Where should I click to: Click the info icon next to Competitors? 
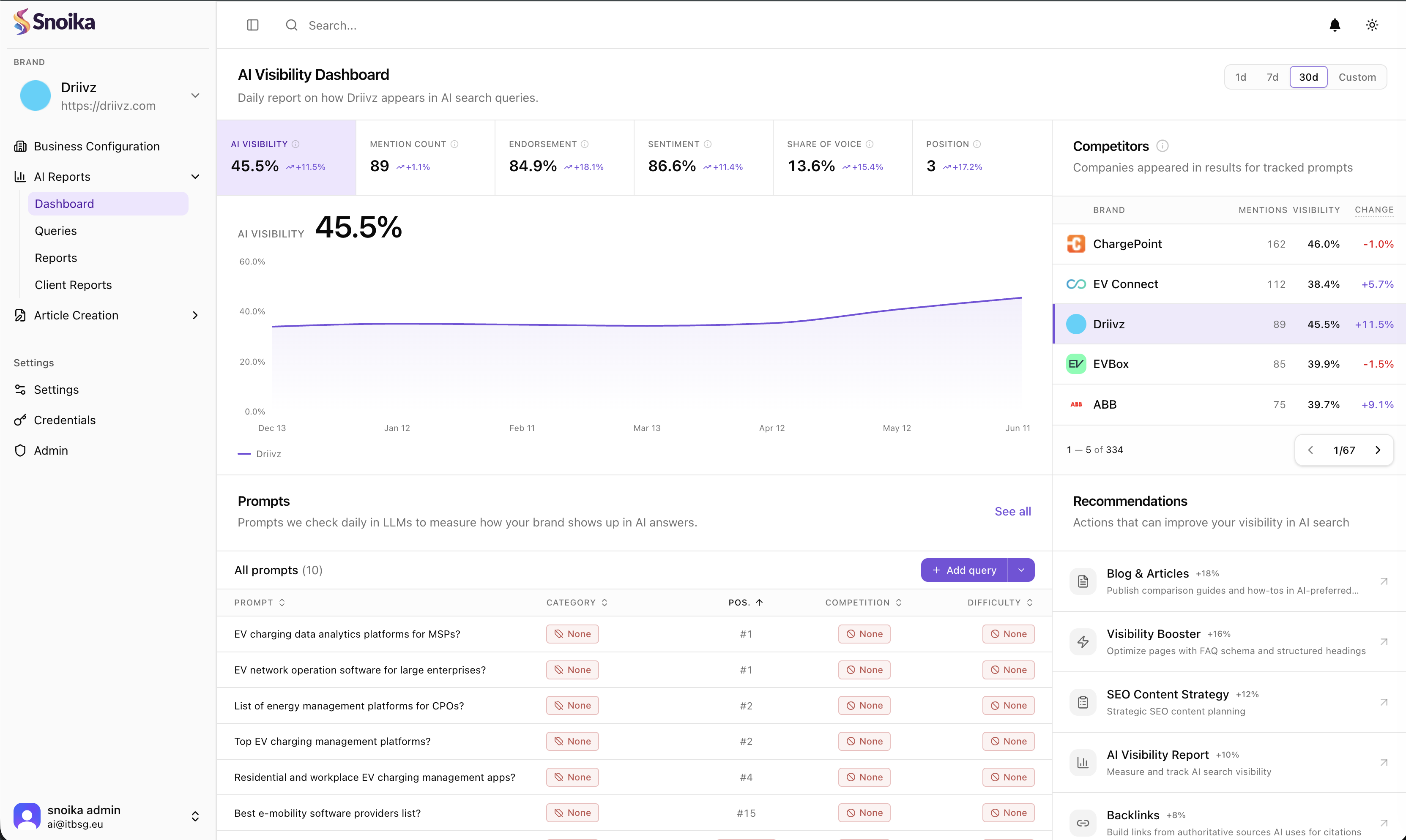(1162, 146)
